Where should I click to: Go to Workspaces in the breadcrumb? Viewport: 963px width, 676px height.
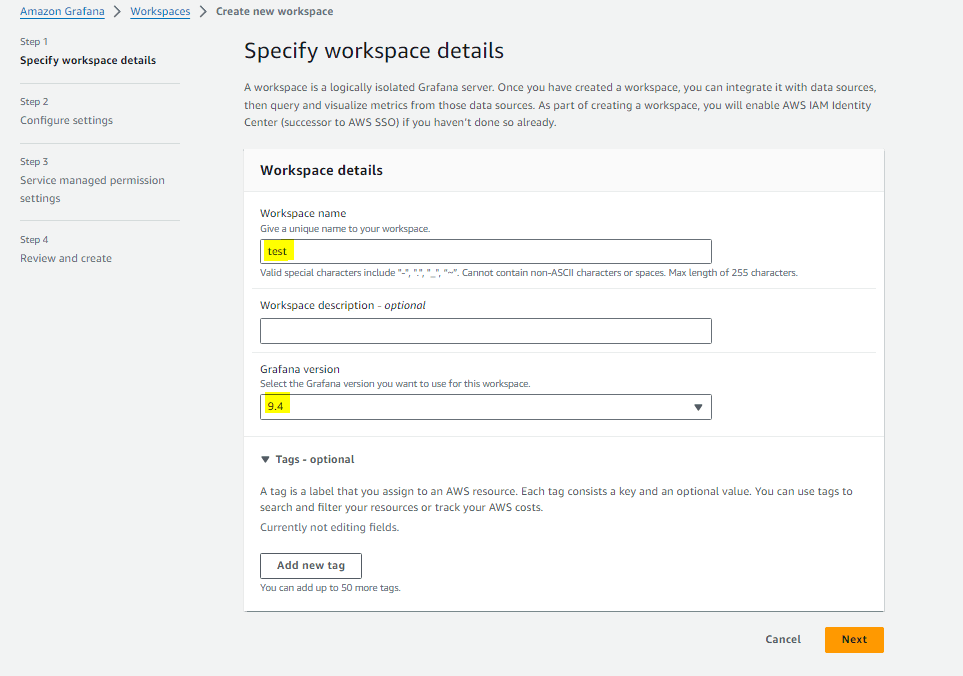point(160,12)
